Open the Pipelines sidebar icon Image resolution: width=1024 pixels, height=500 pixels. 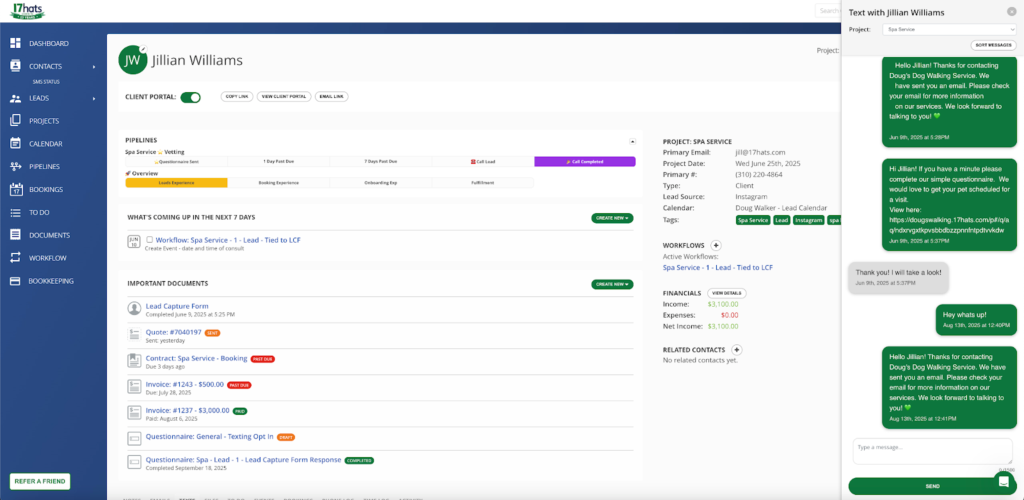16,166
